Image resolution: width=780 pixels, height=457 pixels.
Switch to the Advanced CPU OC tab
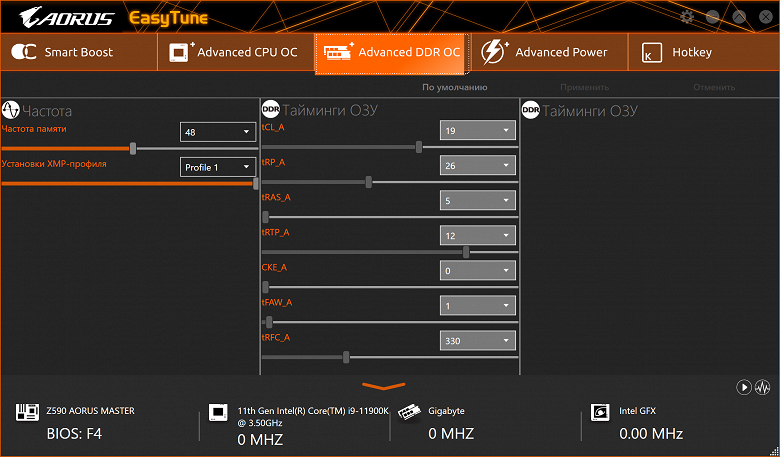[x=236, y=52]
